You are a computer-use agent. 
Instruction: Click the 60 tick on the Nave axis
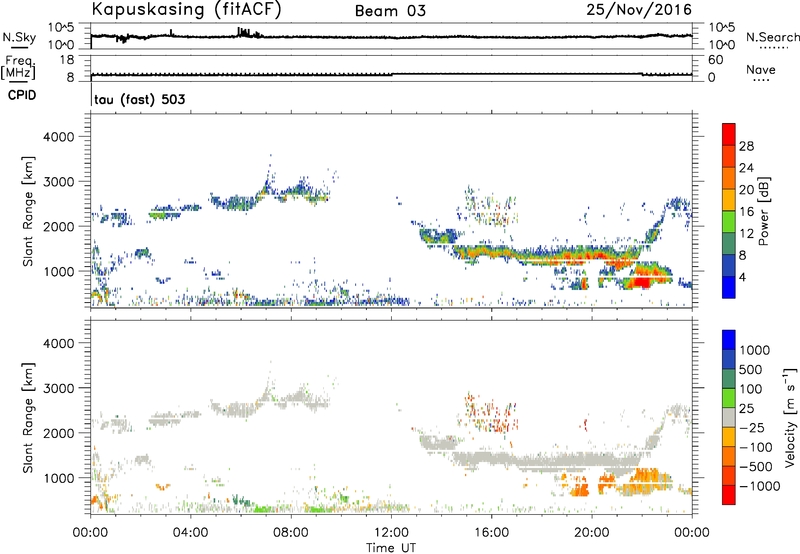(716, 60)
